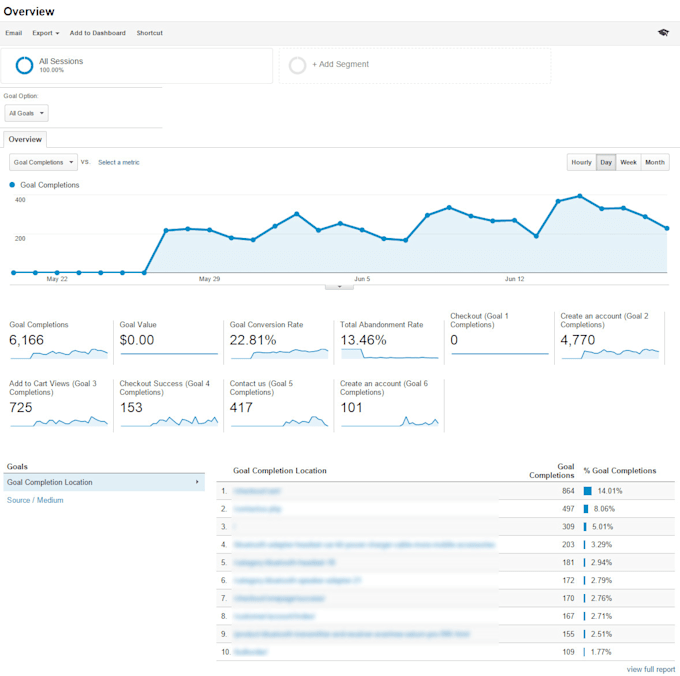Click Add to Dashboard
Viewport: 680px width, 676px height.
98,33
